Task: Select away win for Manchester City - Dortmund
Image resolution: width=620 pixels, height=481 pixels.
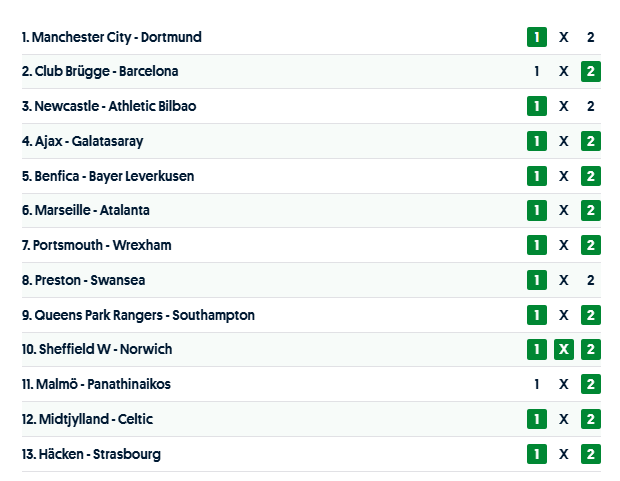Action: (591, 37)
